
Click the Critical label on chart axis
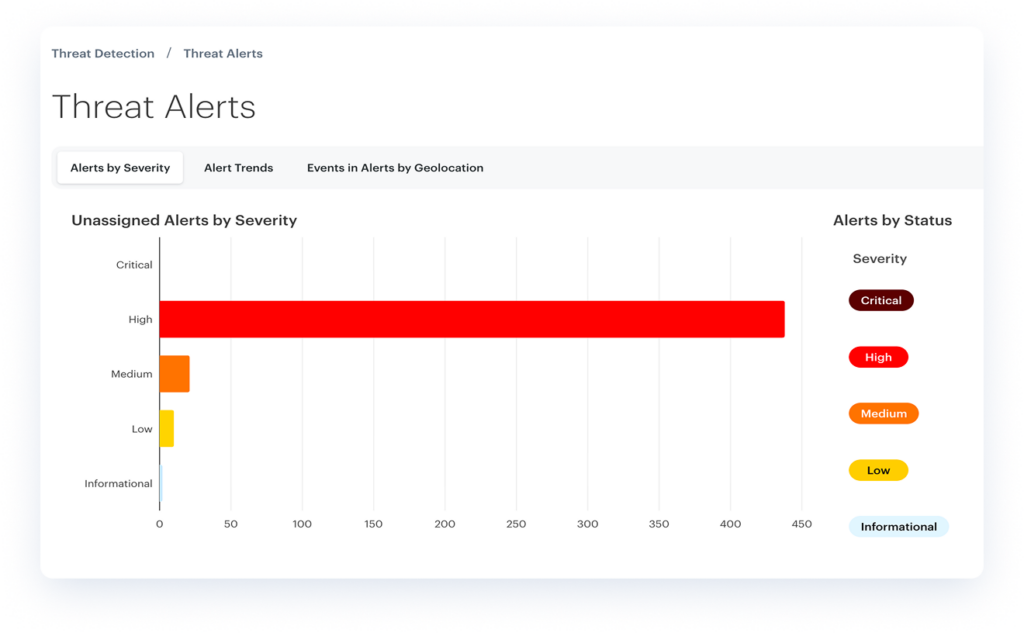click(x=134, y=265)
